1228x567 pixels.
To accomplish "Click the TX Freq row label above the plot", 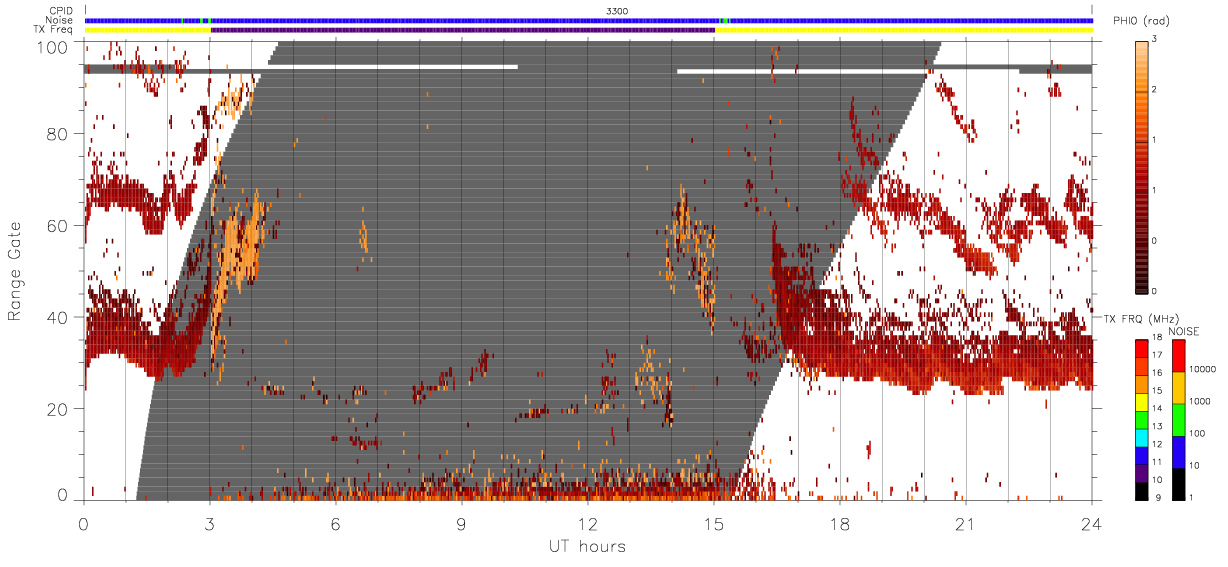I will (x=54, y=30).
